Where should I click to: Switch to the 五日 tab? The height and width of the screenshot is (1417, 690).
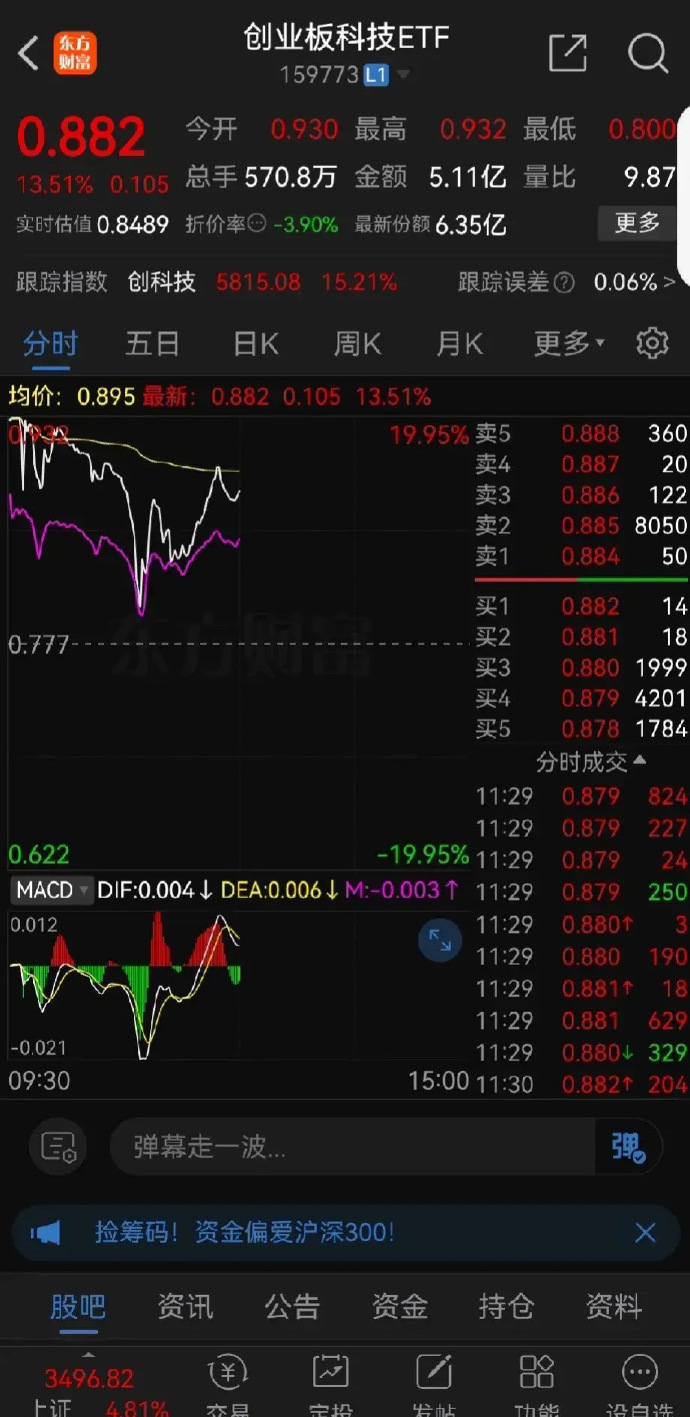[152, 344]
